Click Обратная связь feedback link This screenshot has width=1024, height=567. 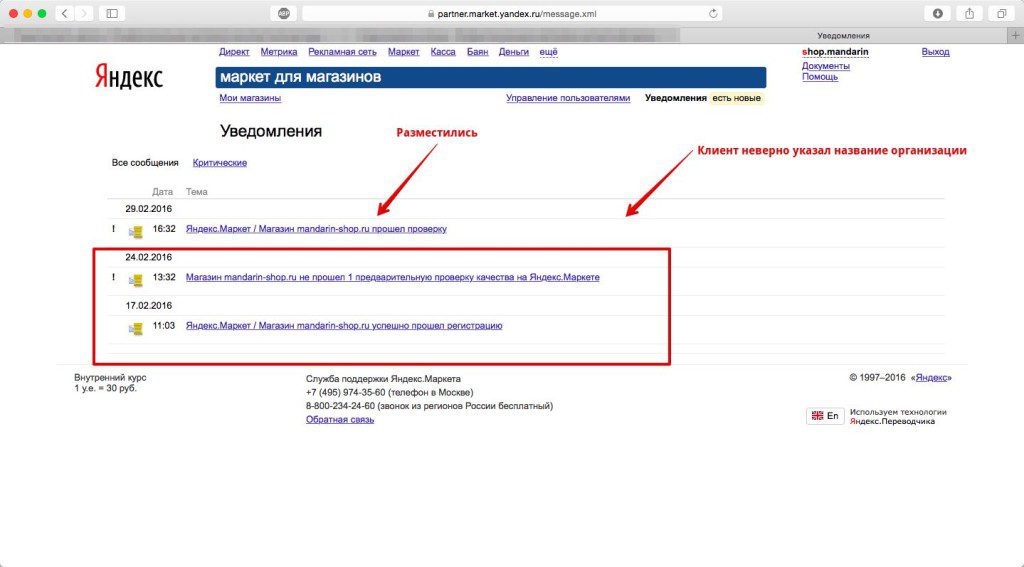coord(340,420)
